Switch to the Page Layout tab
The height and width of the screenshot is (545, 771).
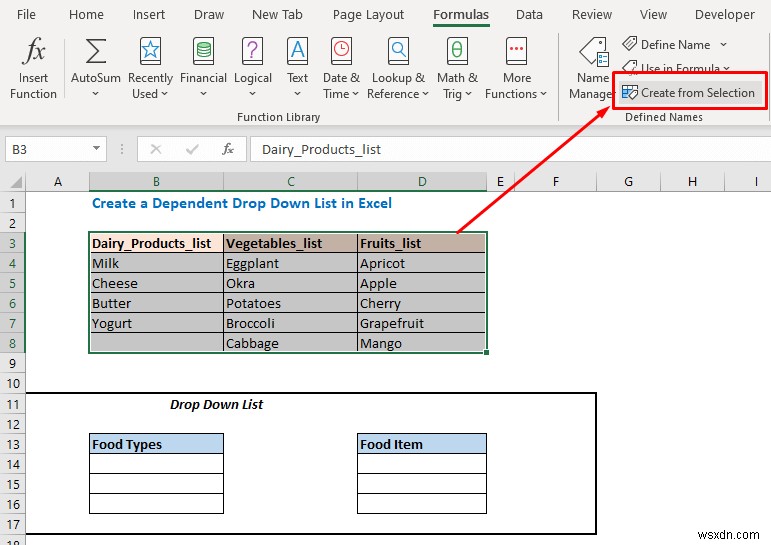[x=368, y=15]
